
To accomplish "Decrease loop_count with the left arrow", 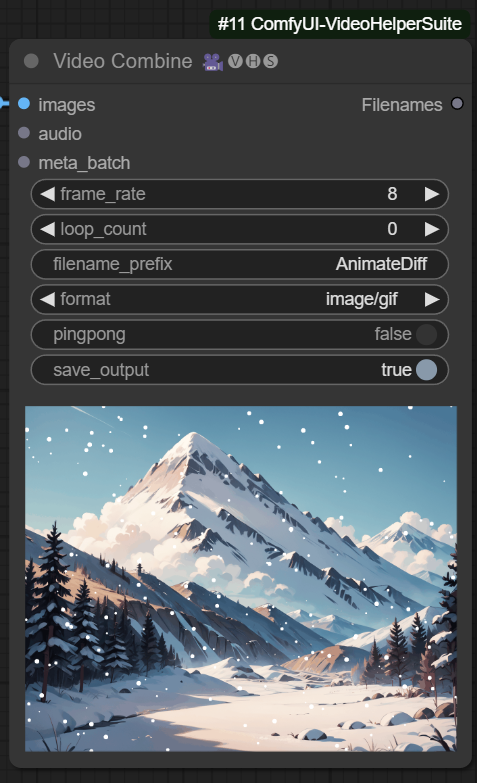I will click(x=47, y=229).
